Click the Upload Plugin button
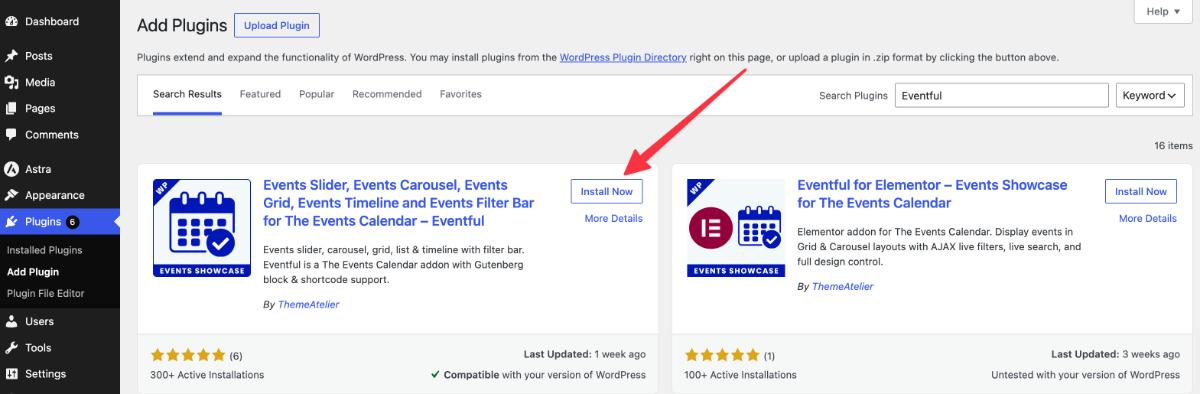Screen dimensions: 1200x394 (277, 25)
